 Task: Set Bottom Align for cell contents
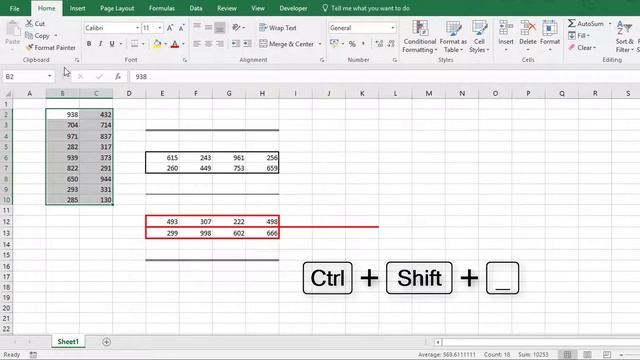click(x=220, y=27)
